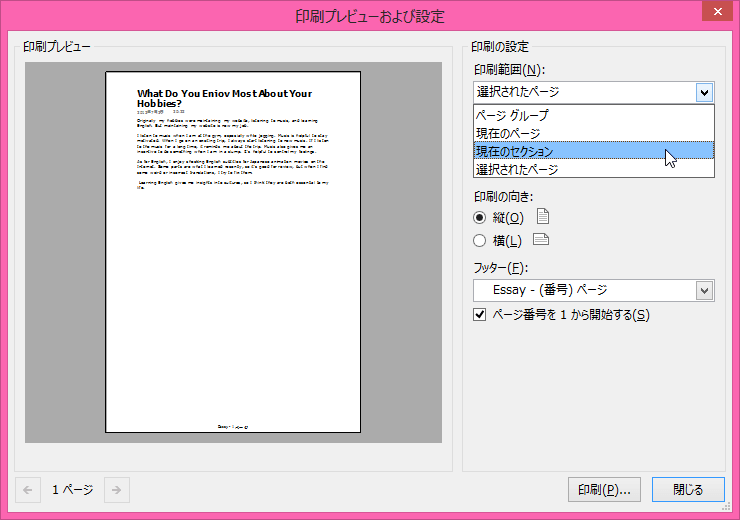Choose 現在のページ from the list
Screen dimensions: 740x520
594,133
